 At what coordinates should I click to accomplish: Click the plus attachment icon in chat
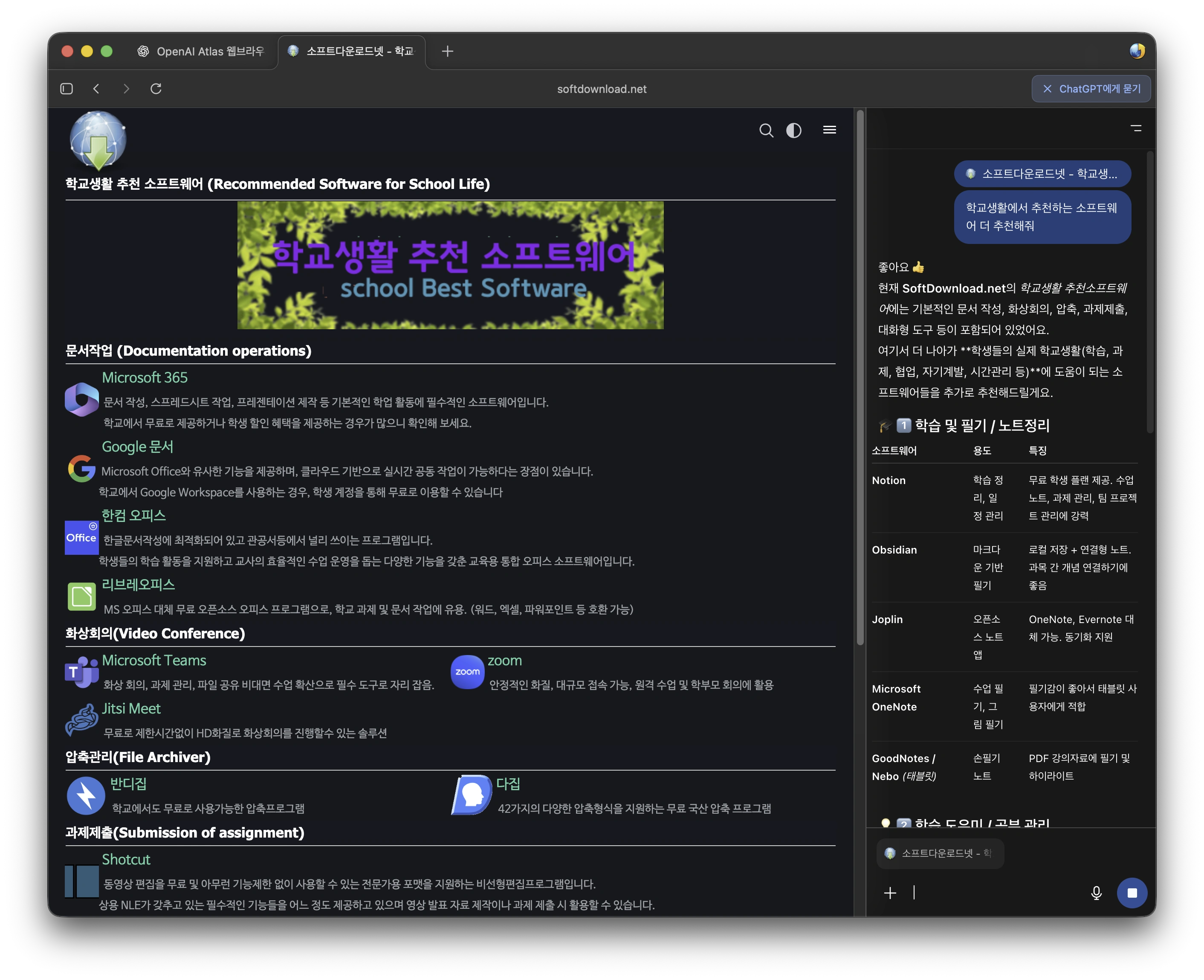click(x=890, y=893)
